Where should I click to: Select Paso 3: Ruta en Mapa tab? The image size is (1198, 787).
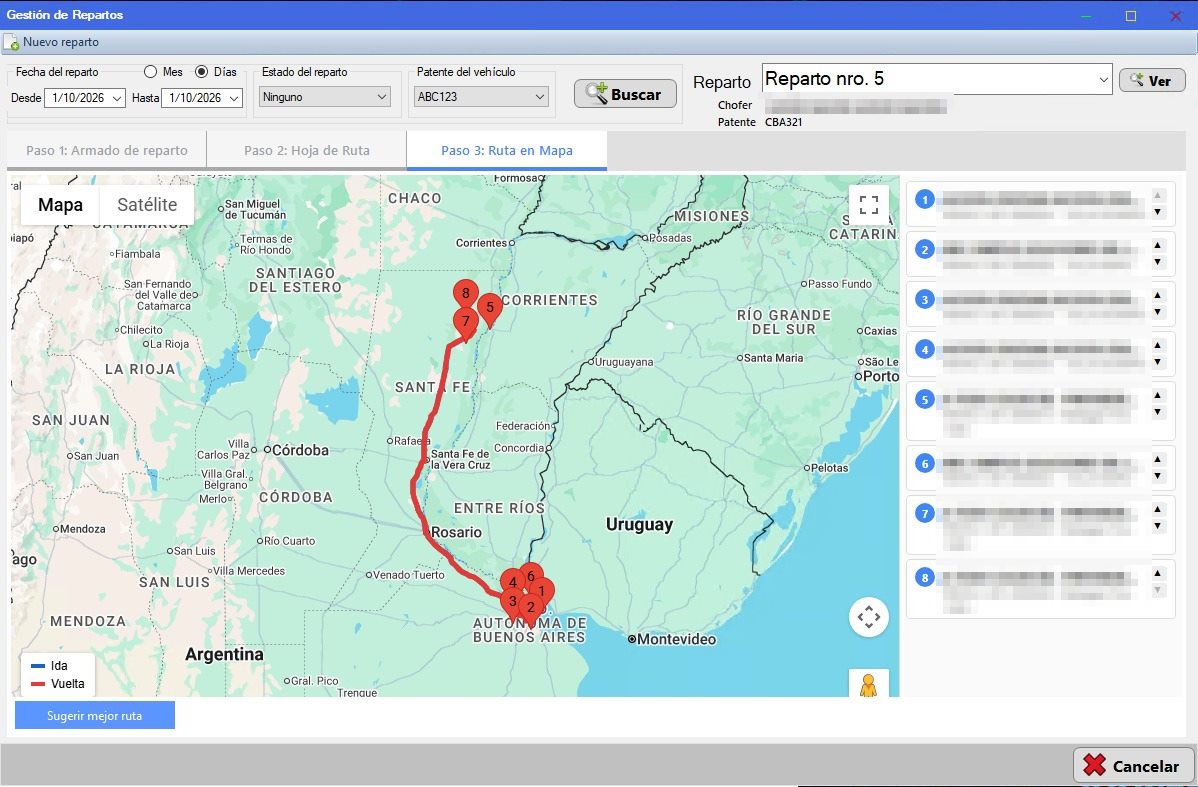tap(507, 151)
